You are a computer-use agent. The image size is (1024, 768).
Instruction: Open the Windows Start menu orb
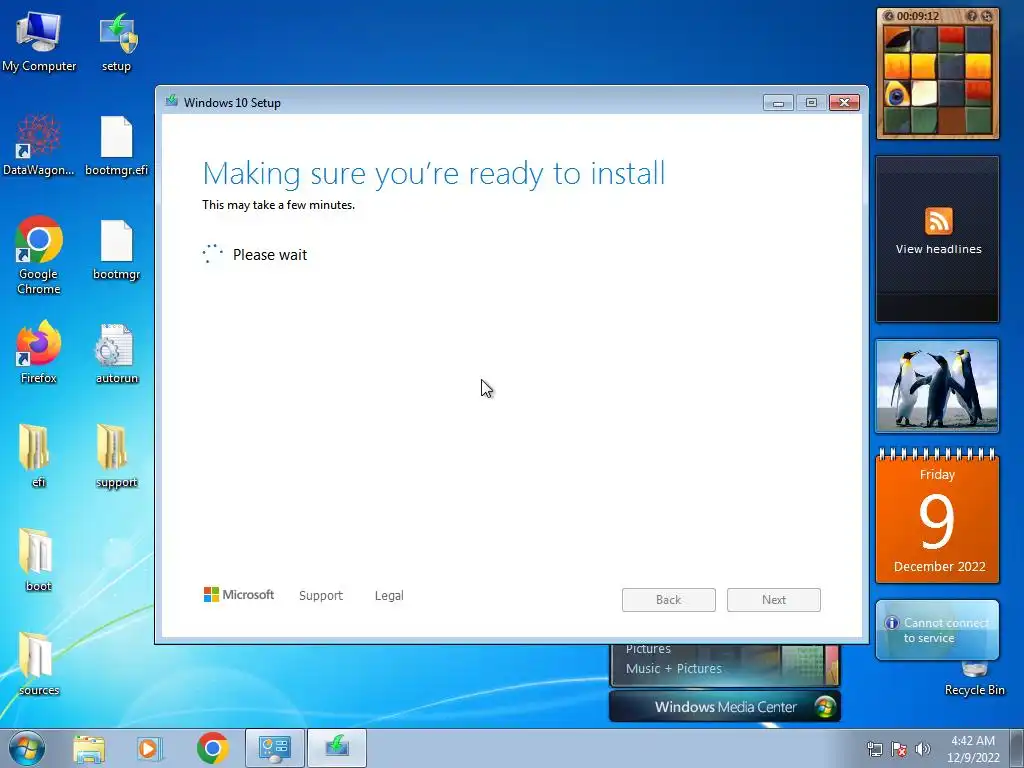(x=27, y=748)
